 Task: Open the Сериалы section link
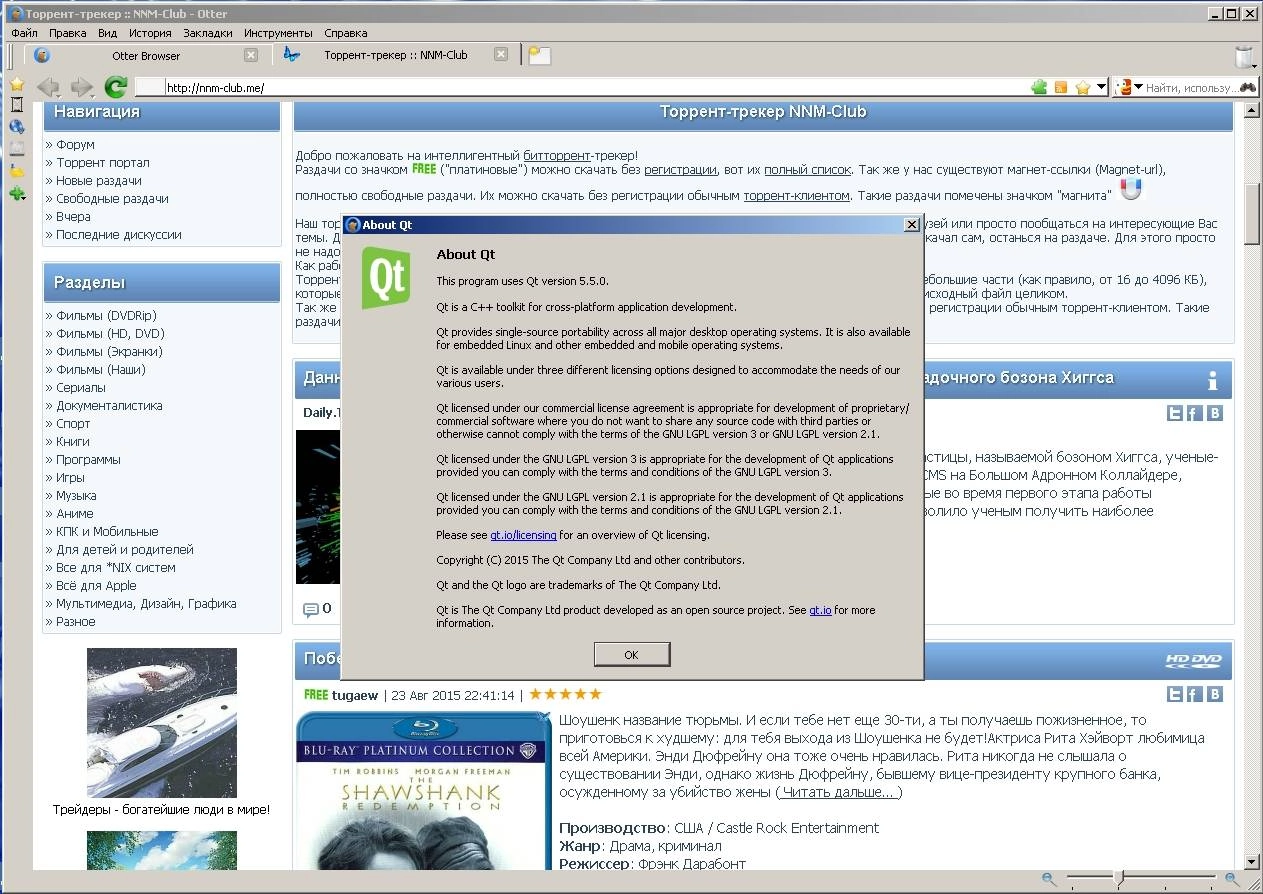point(81,387)
